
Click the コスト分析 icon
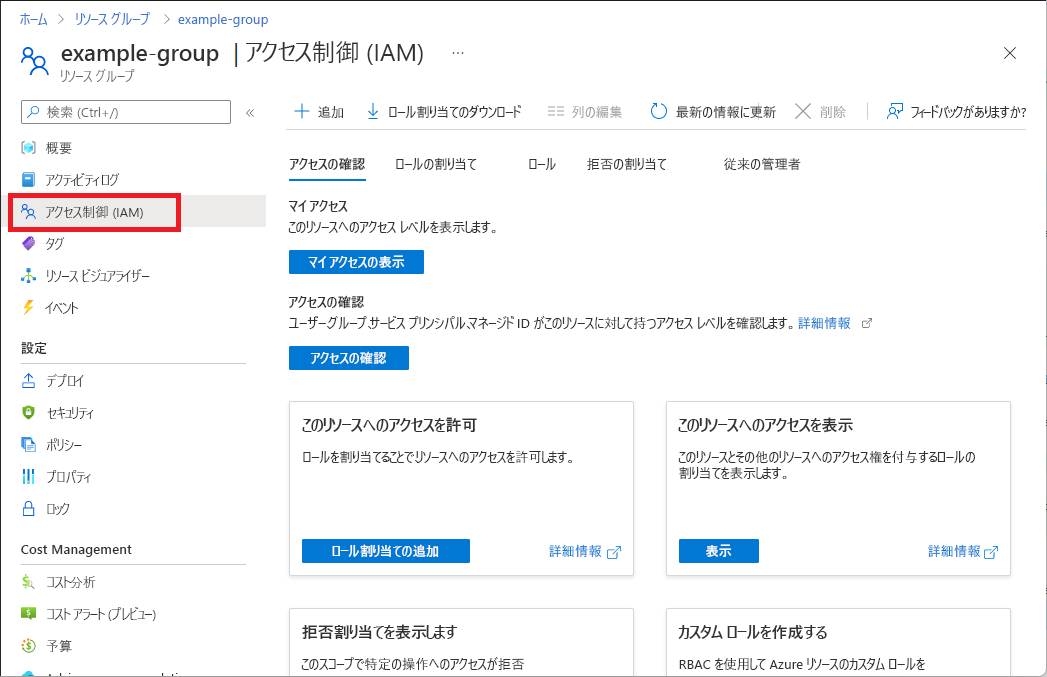28,582
